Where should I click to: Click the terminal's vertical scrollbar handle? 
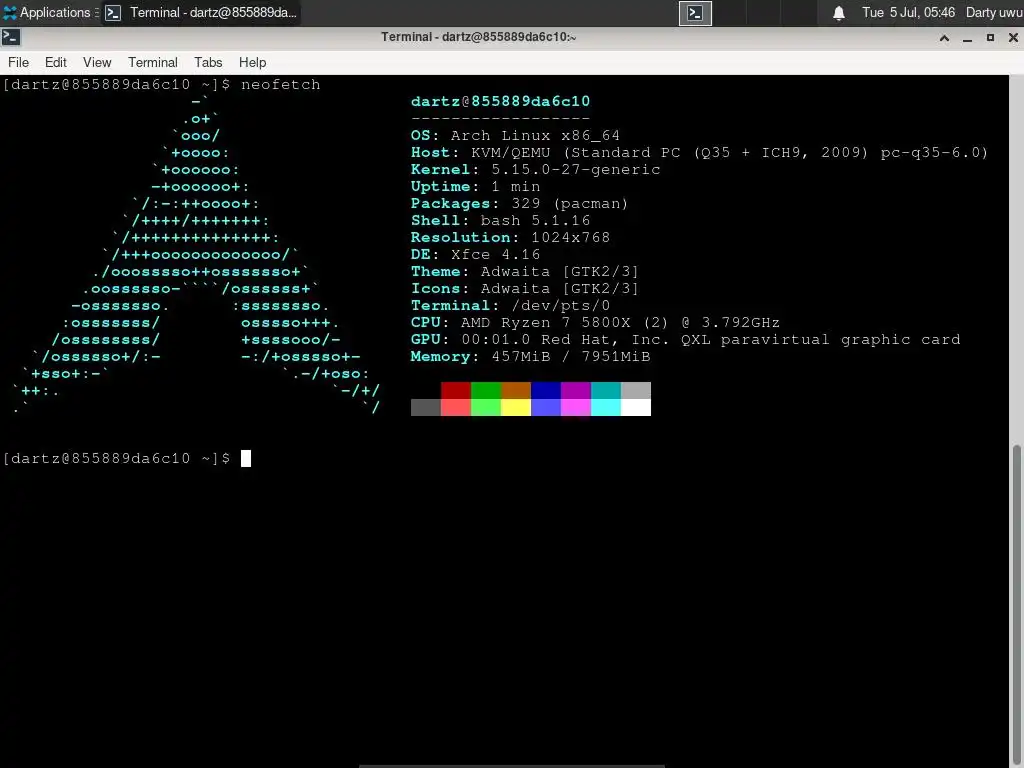tap(1016, 606)
